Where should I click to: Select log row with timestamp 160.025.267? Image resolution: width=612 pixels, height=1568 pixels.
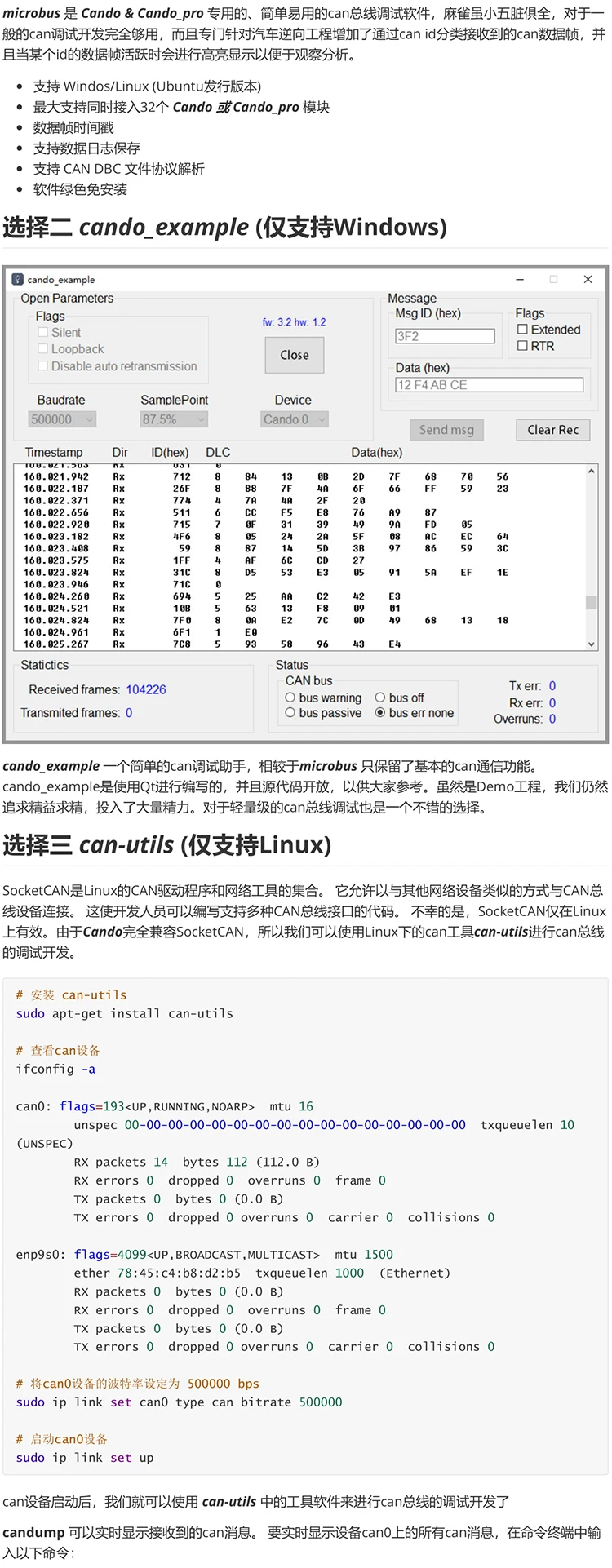[x=299, y=644]
